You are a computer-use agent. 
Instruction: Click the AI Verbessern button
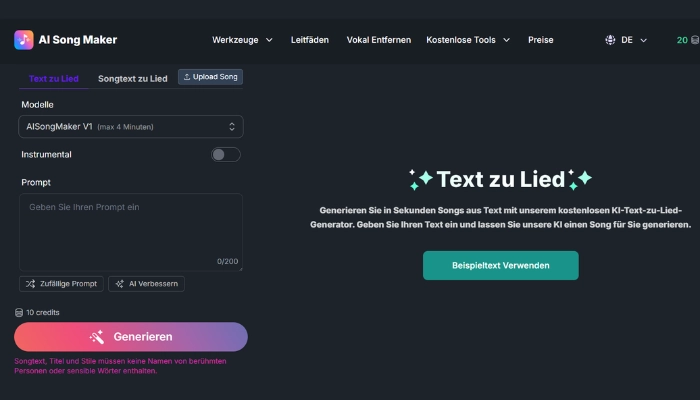coord(146,284)
